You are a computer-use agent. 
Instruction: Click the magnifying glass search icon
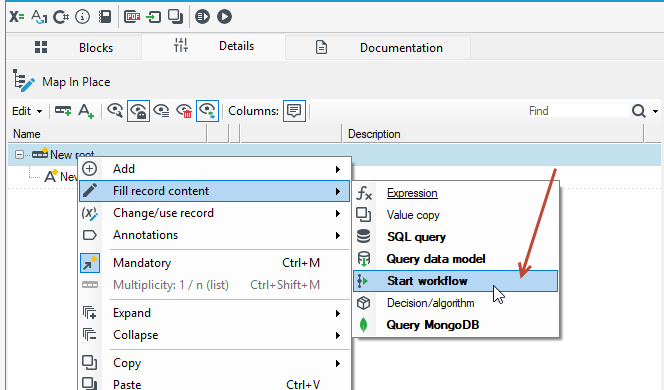coord(639,111)
